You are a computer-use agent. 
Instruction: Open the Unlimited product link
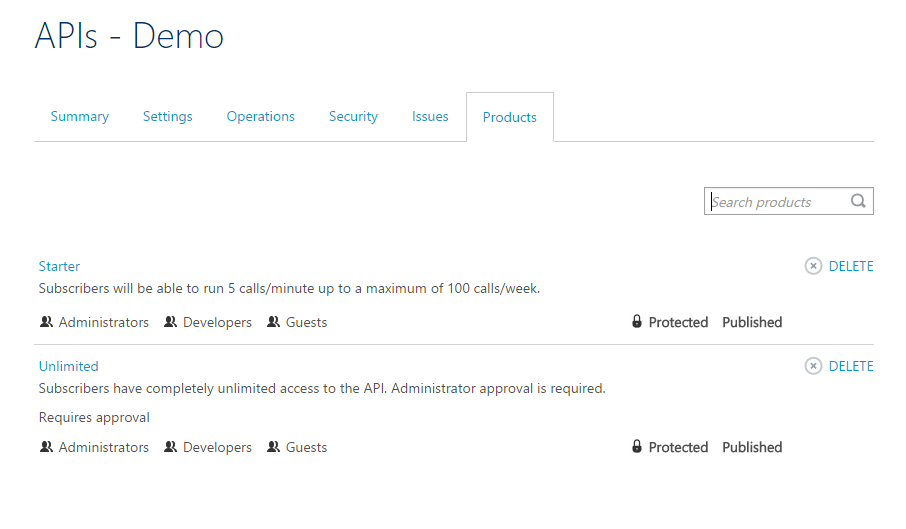click(x=68, y=366)
